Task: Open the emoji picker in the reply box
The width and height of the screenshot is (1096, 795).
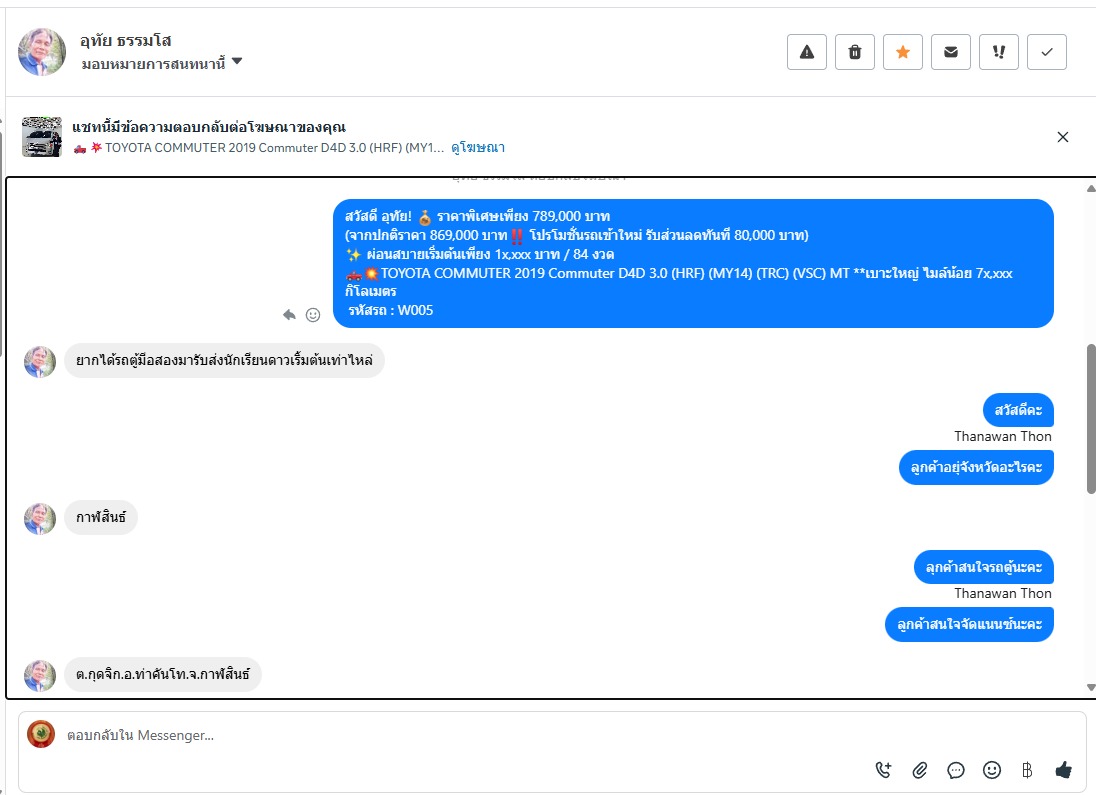Action: [x=992, y=770]
